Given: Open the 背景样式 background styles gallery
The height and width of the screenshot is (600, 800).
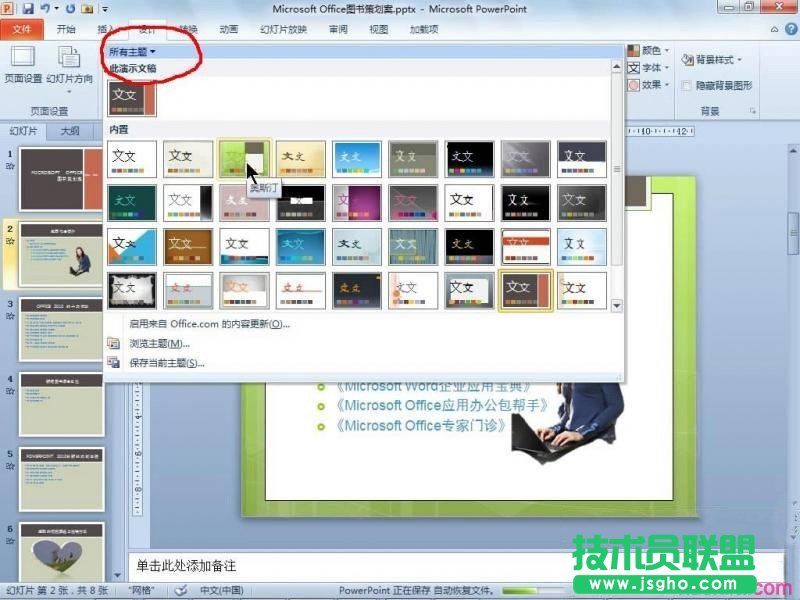Looking at the screenshot, I should point(717,60).
